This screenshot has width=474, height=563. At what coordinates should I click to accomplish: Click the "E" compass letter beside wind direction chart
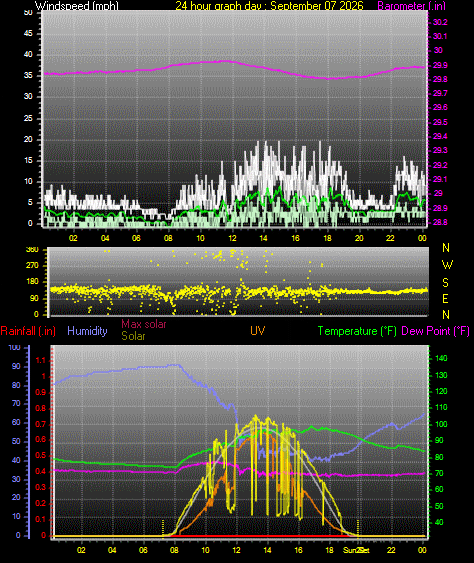pyautogui.click(x=445, y=298)
